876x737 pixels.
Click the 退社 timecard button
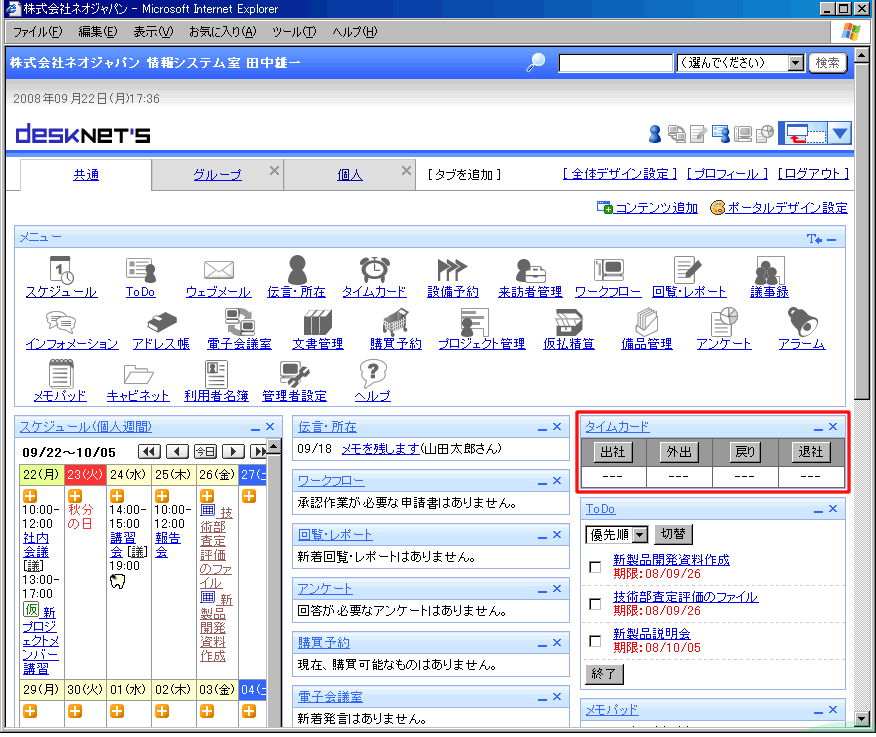[811, 452]
